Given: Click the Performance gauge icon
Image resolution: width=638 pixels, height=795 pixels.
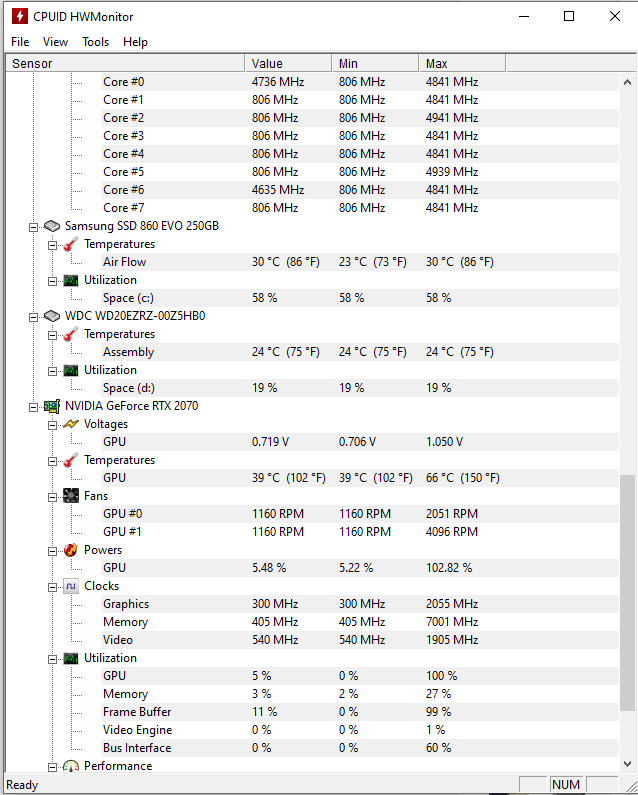Looking at the screenshot, I should 71,766.
